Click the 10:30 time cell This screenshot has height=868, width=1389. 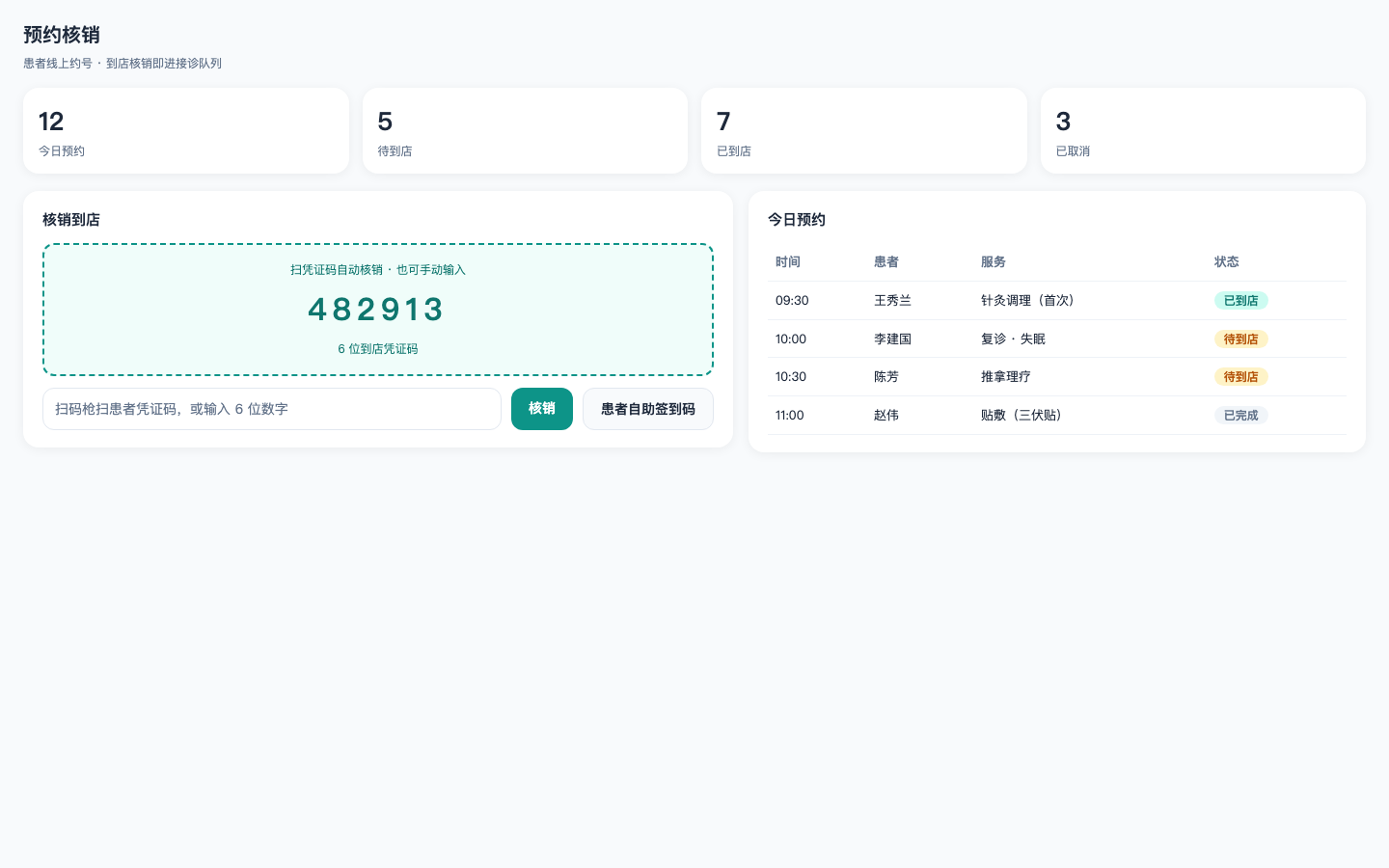(791, 377)
